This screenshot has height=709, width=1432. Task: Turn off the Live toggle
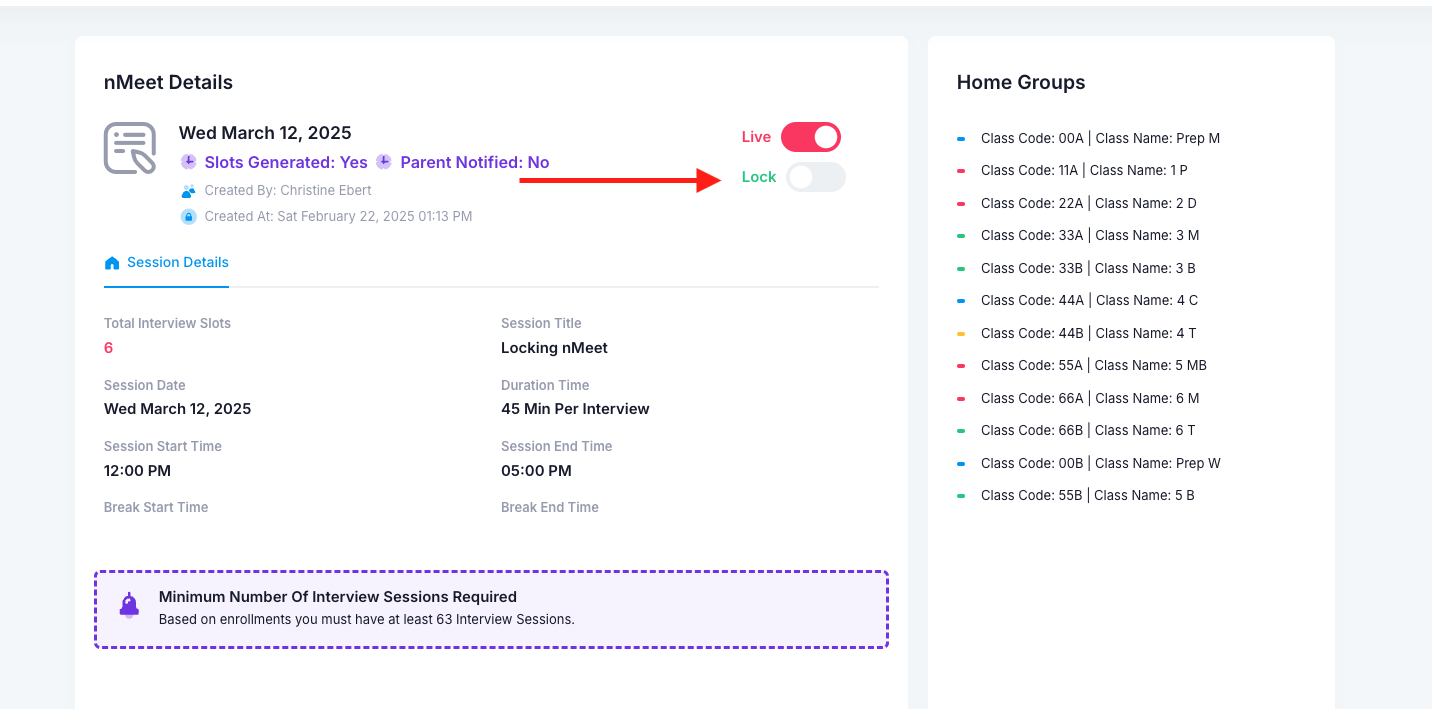click(x=811, y=137)
